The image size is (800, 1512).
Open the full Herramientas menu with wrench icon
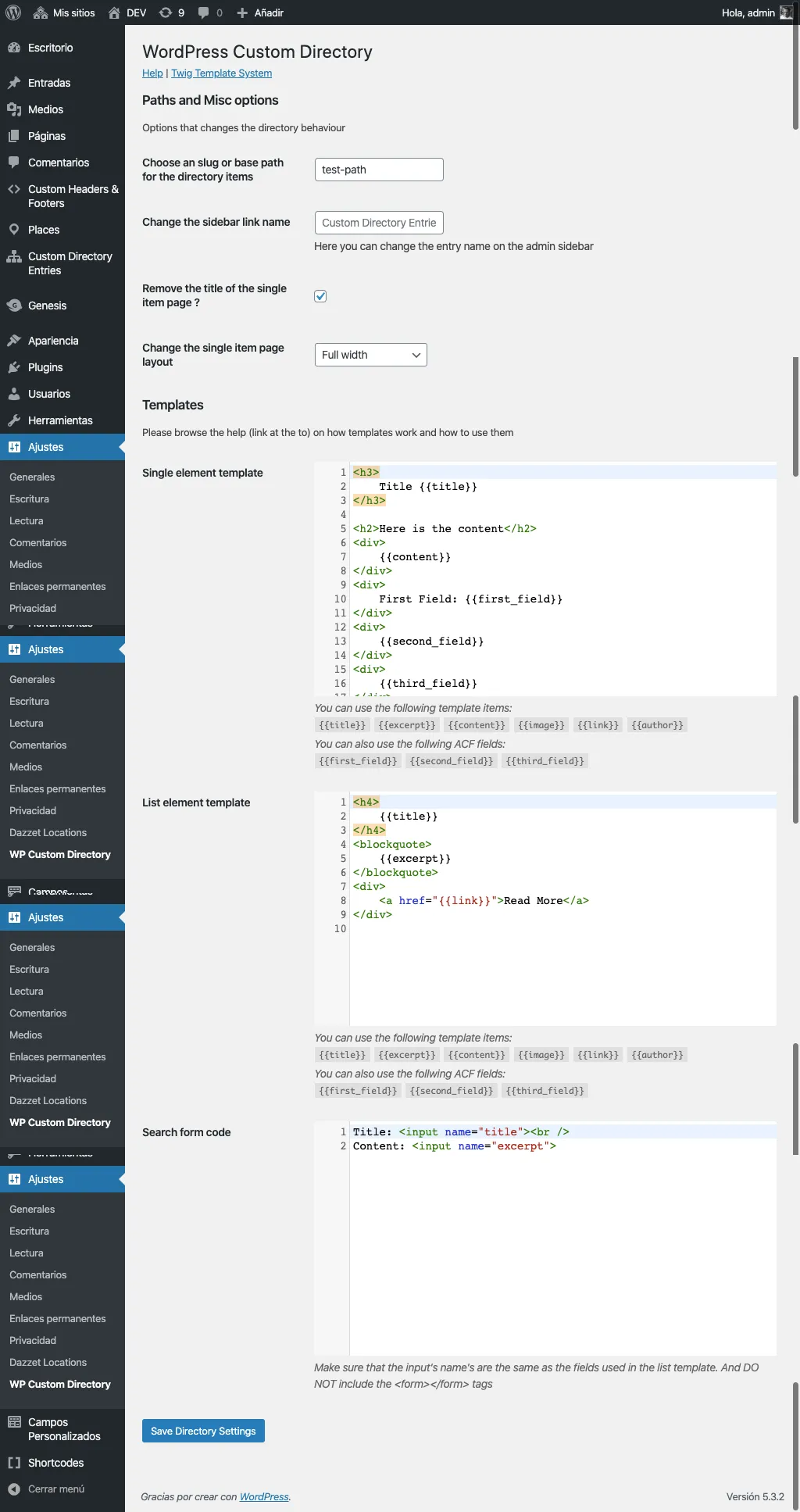62,420
